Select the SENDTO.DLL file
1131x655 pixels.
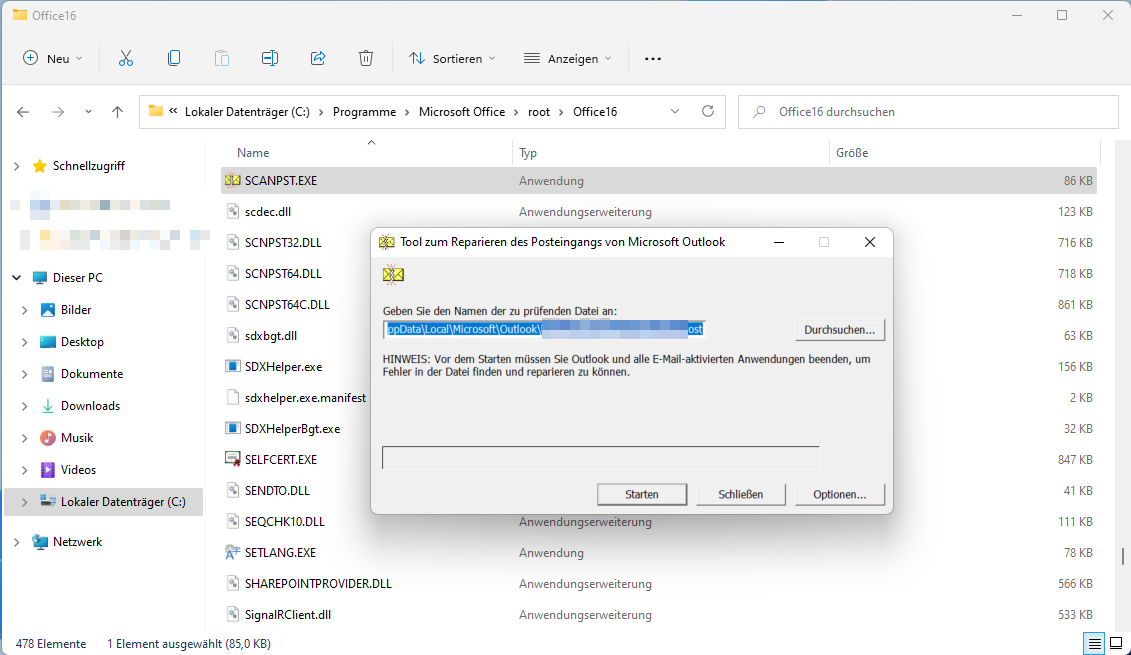click(x=277, y=491)
